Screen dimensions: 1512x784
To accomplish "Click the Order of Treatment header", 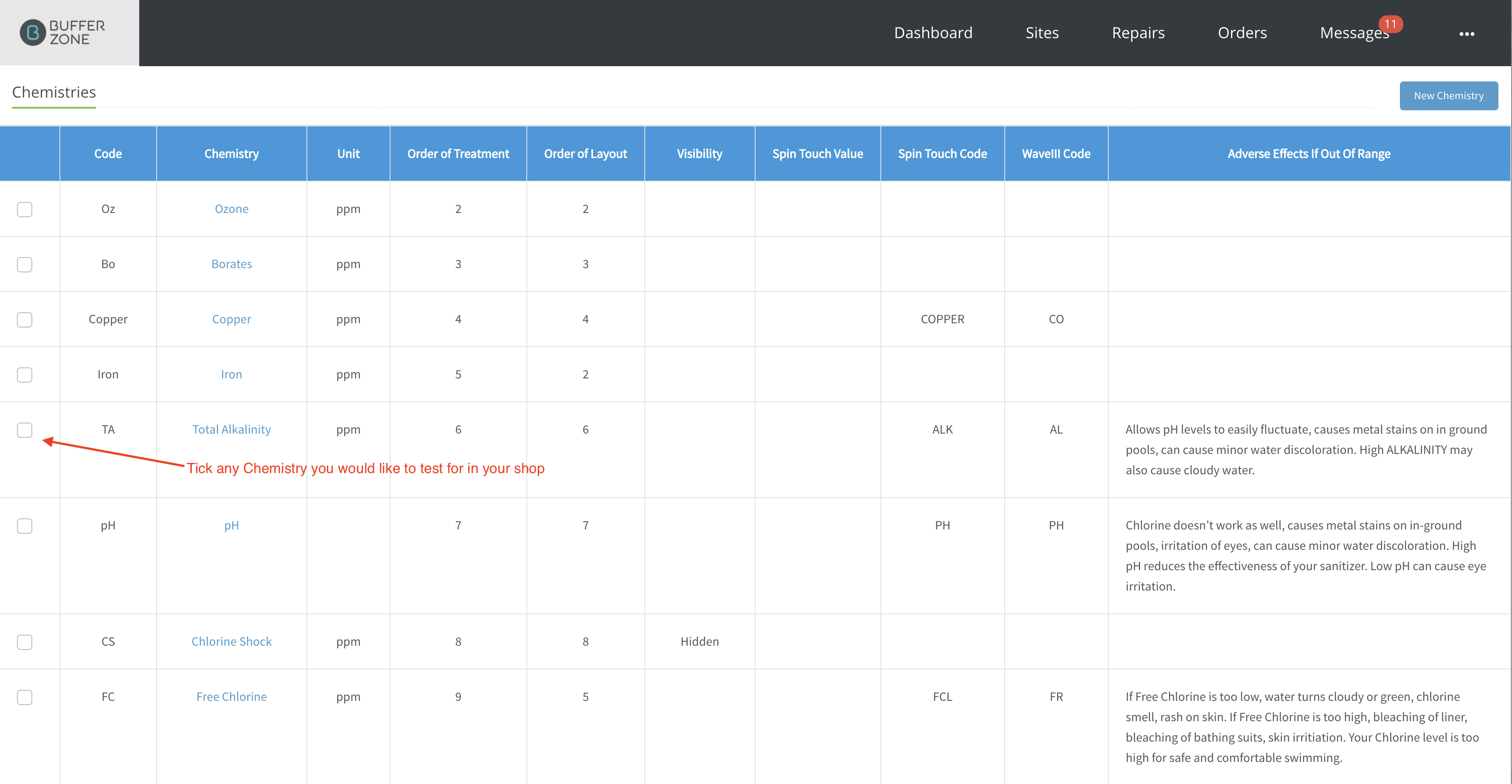I will click(x=458, y=154).
